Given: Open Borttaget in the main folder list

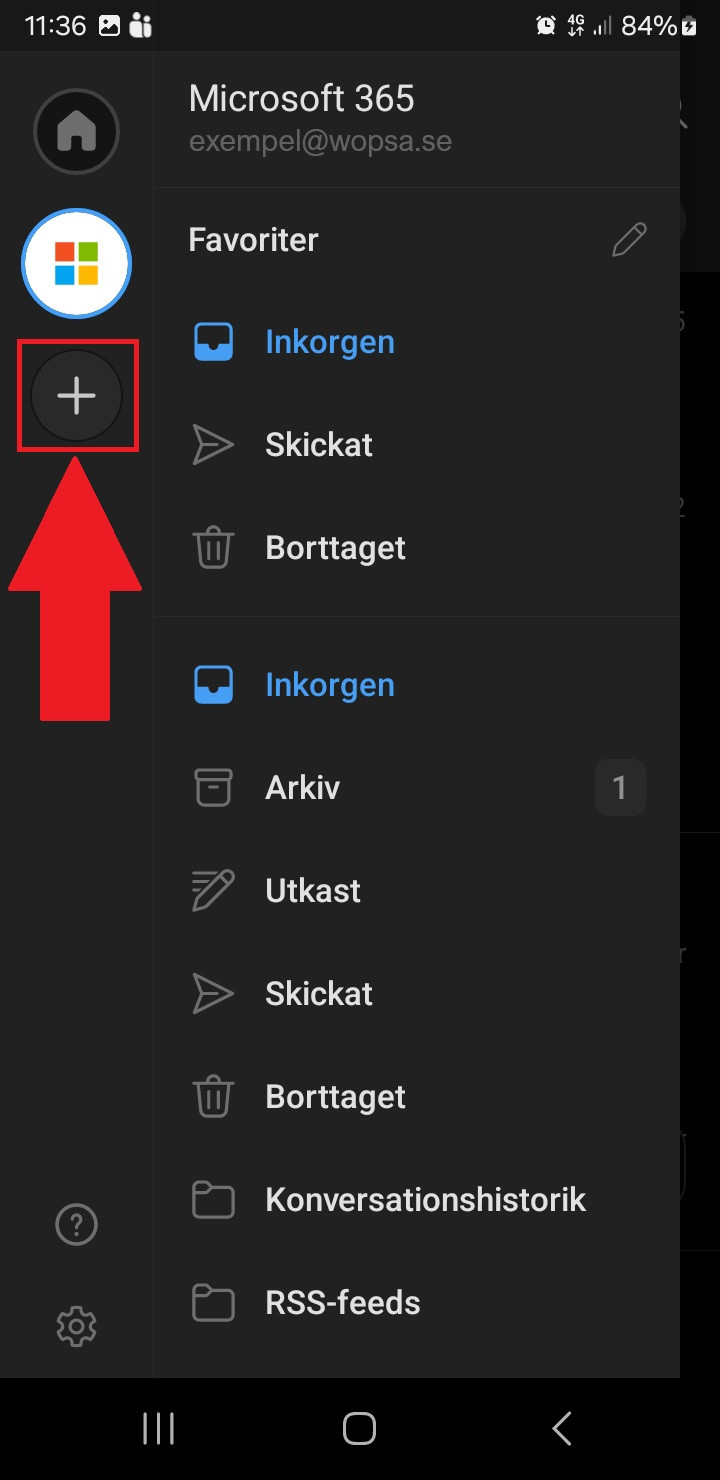Looking at the screenshot, I should [x=335, y=1097].
